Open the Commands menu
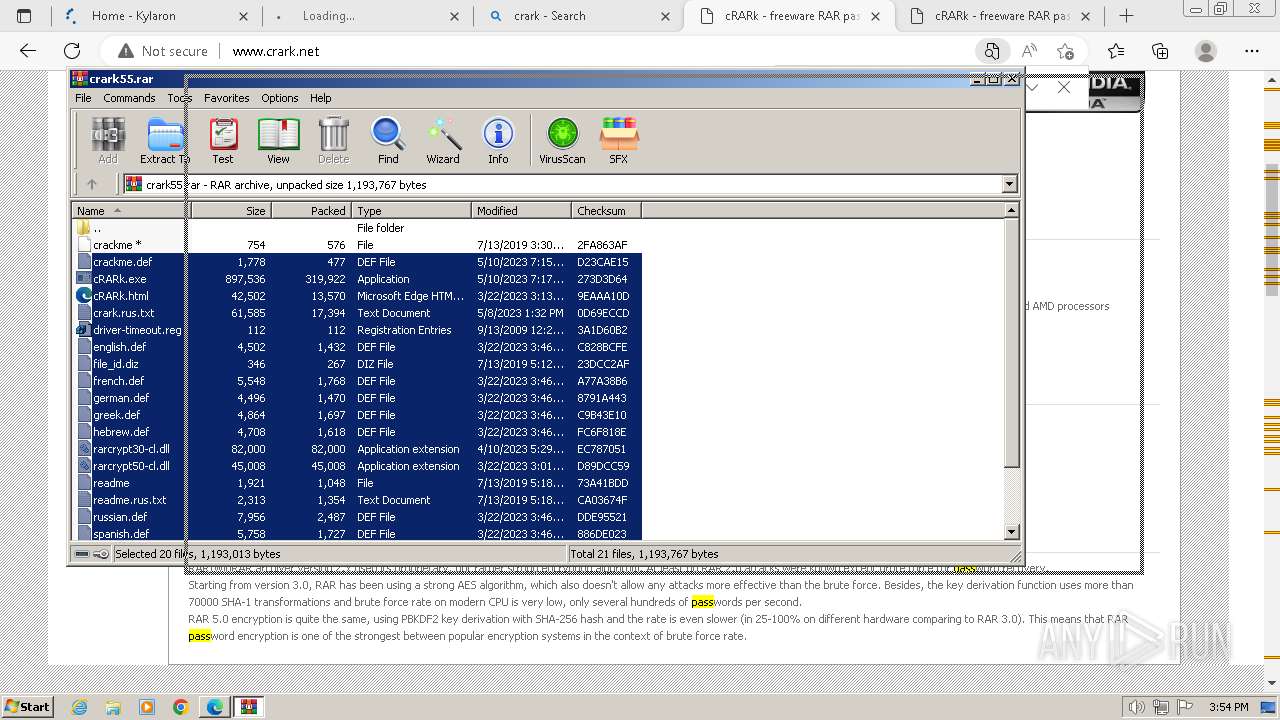This screenshot has width=1280, height=720. click(129, 98)
